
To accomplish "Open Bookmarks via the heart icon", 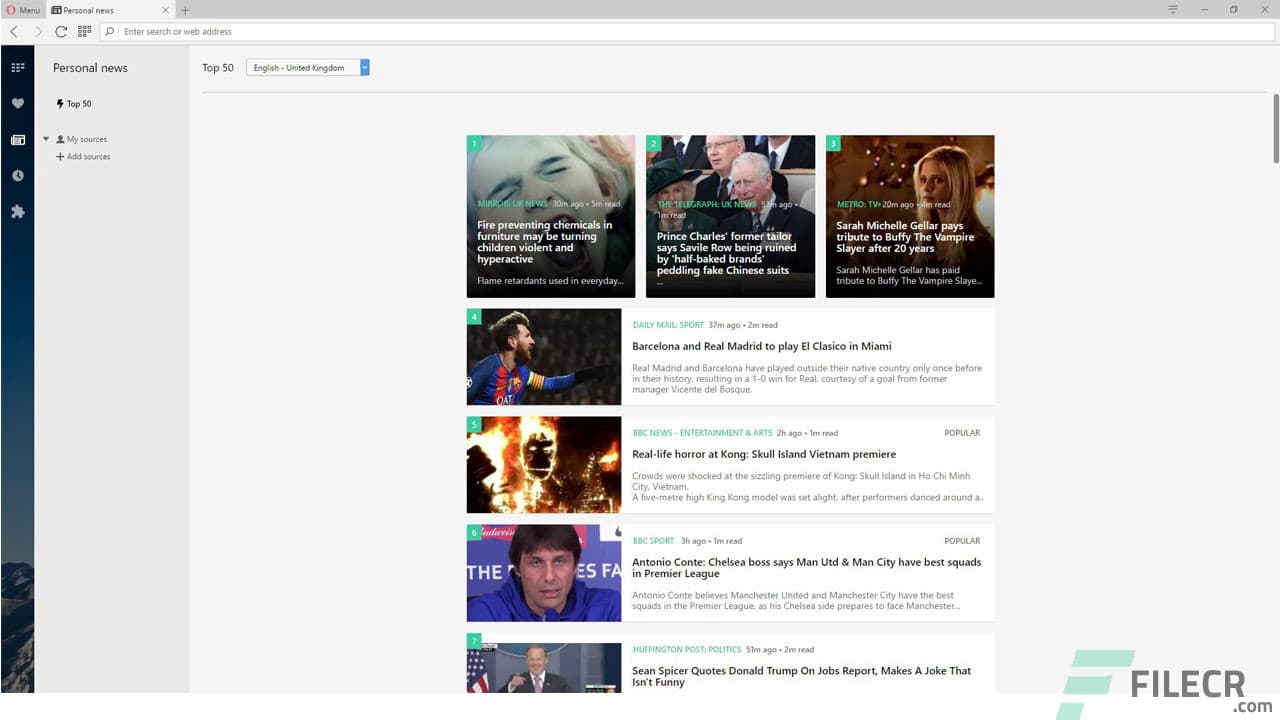I will tap(17, 103).
